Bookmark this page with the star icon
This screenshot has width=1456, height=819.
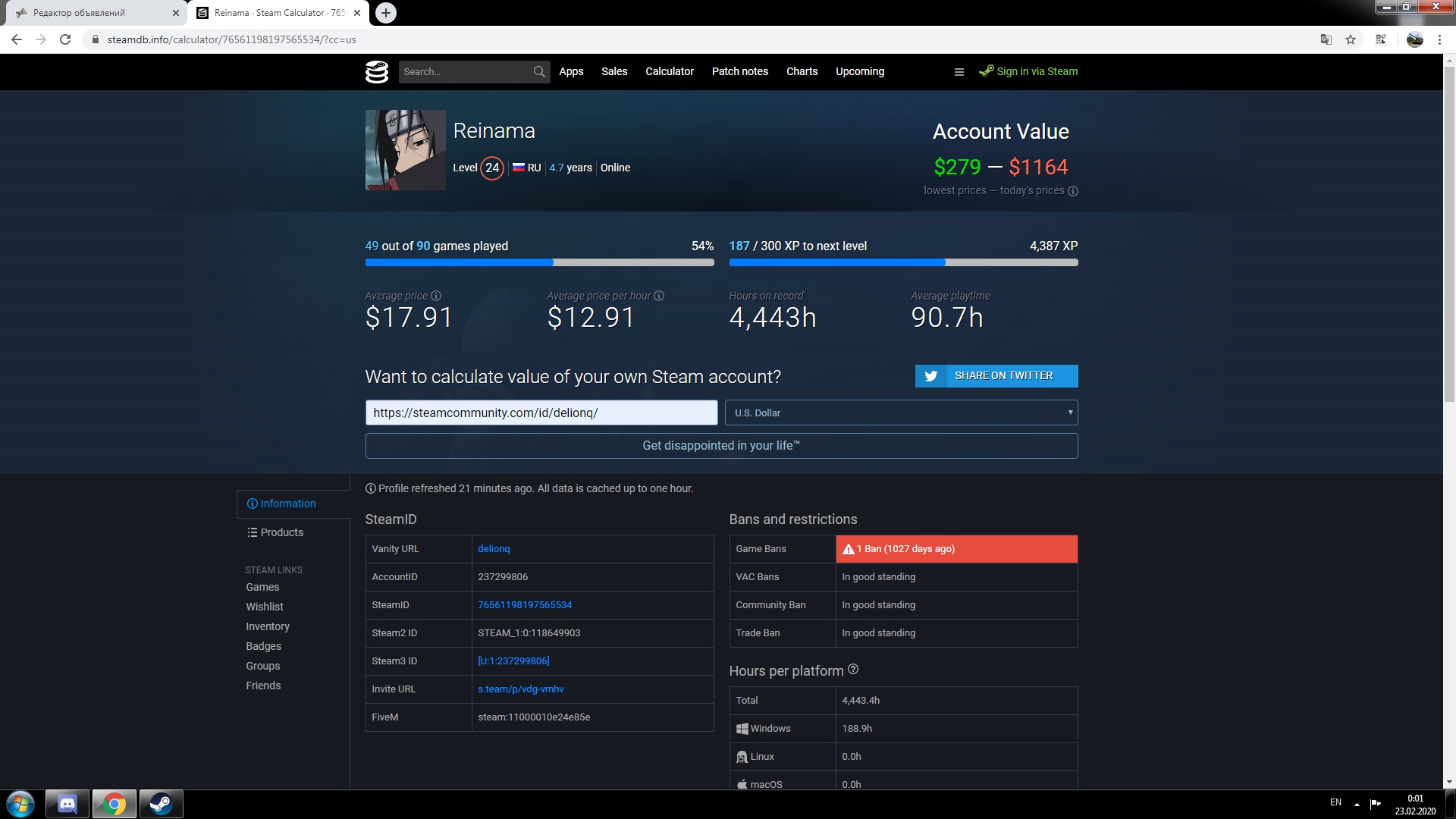pyautogui.click(x=1351, y=39)
